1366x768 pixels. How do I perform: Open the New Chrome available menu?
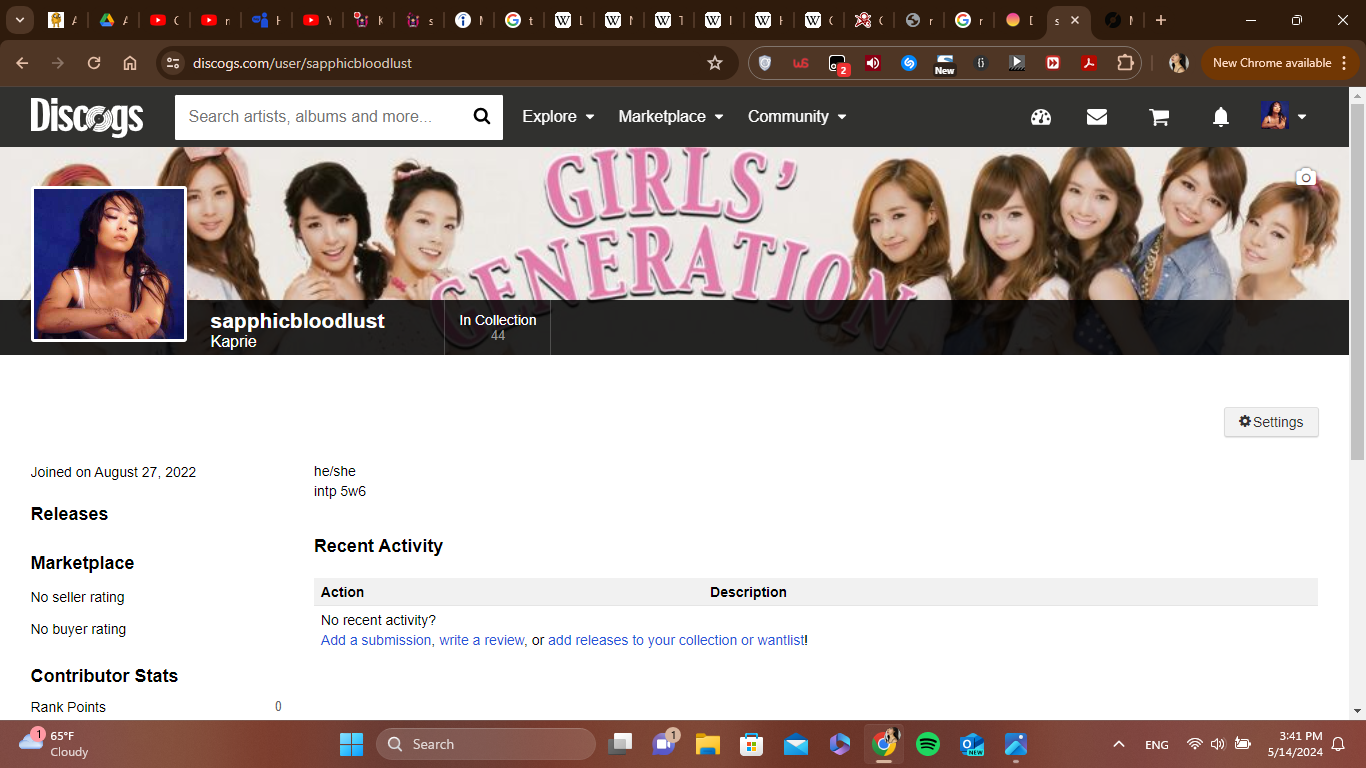pyautogui.click(x=1280, y=63)
